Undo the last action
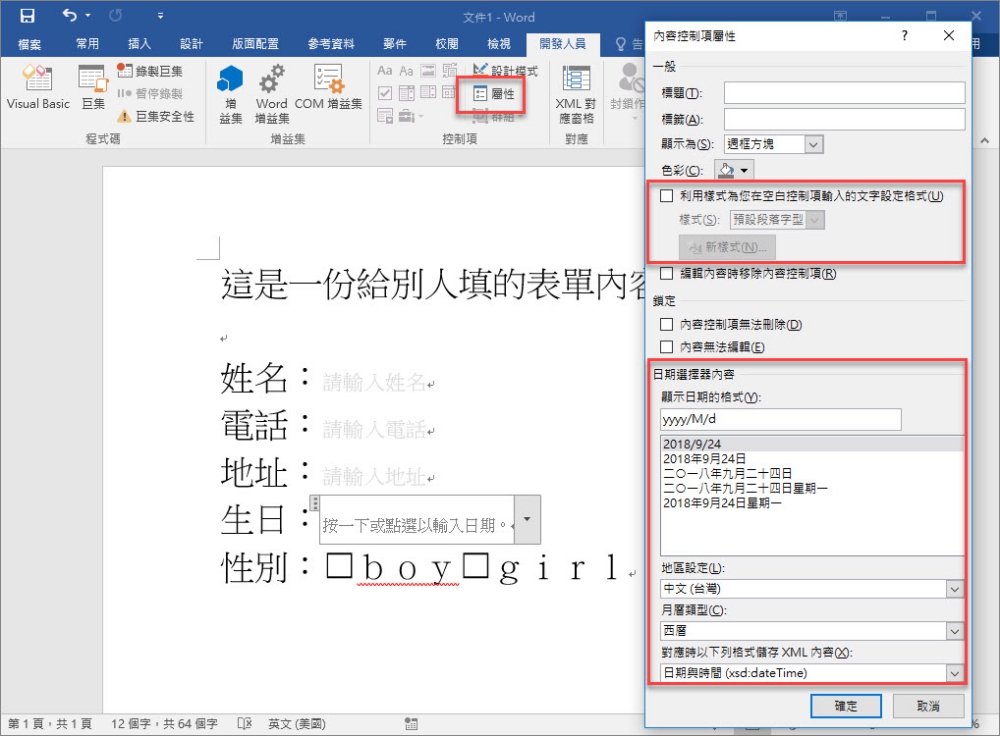The width and height of the screenshot is (1000, 736). point(69,15)
